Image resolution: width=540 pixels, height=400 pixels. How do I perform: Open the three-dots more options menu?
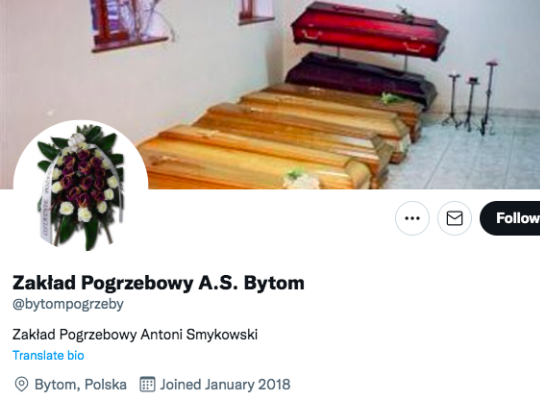pyautogui.click(x=412, y=218)
